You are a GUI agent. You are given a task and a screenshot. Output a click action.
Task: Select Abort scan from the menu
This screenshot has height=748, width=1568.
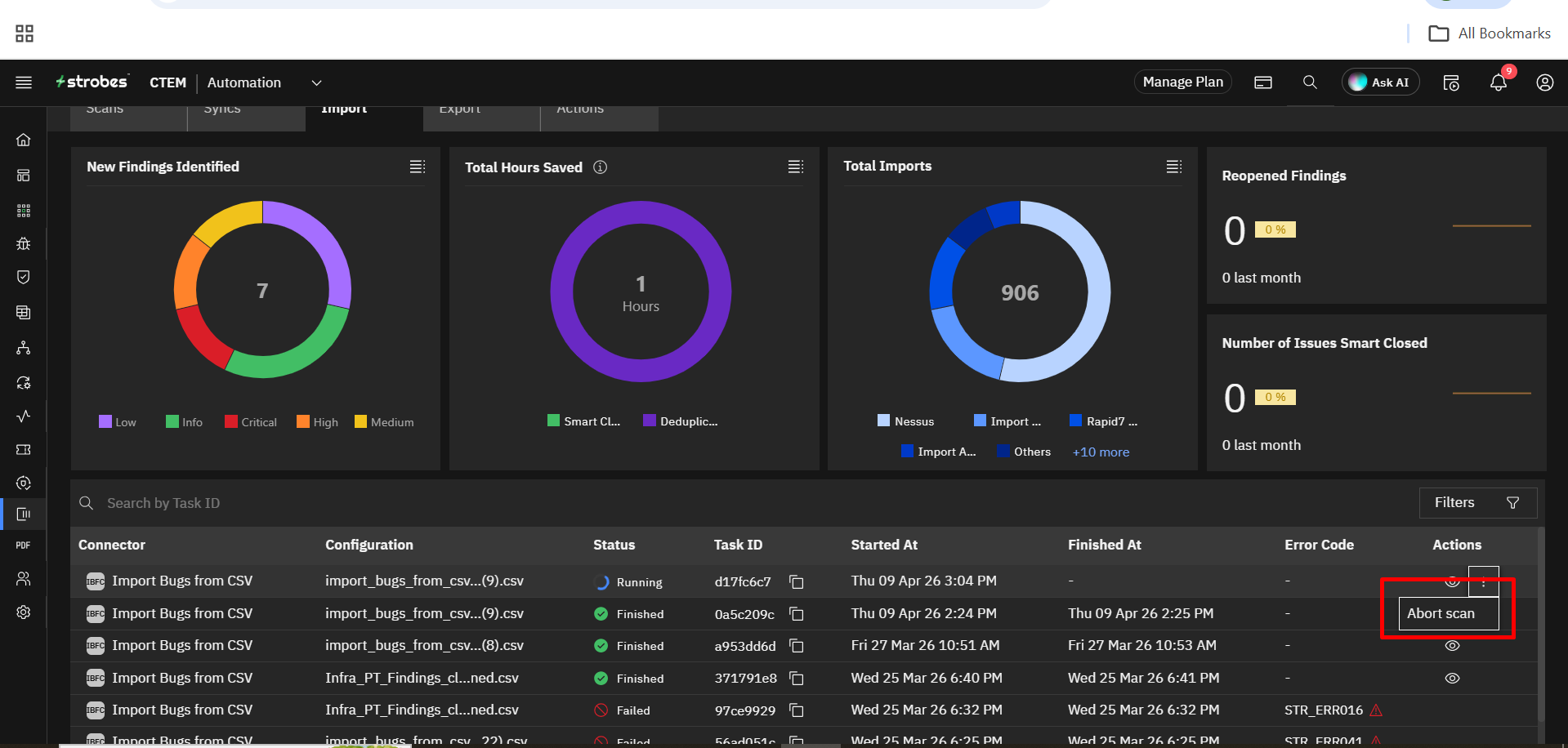coord(1441,613)
